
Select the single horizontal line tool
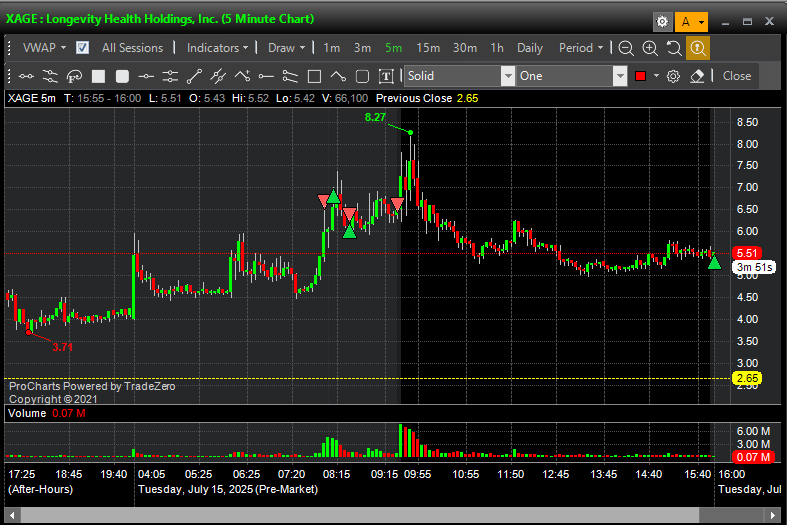click(146, 76)
